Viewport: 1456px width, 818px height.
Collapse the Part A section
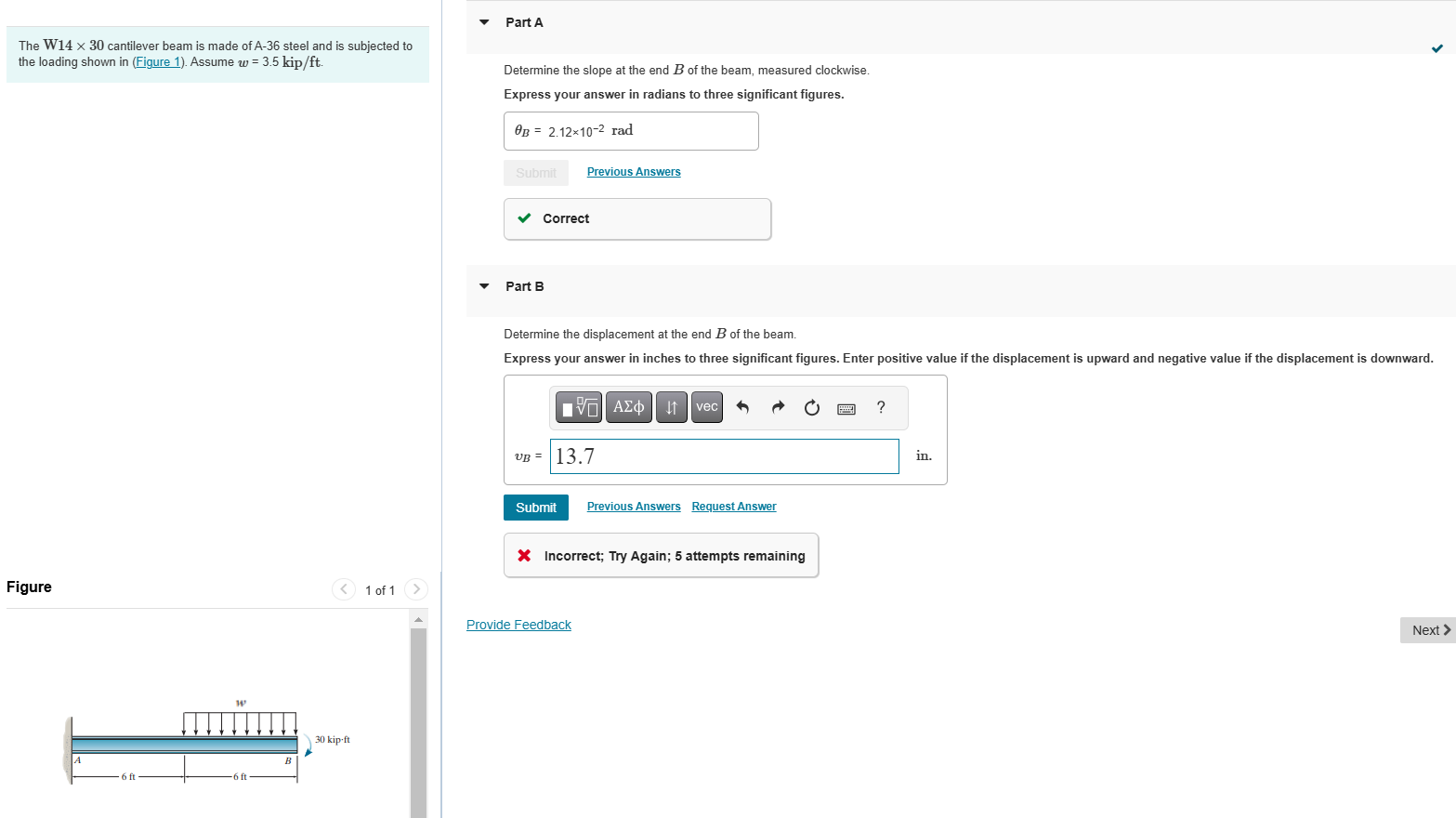click(x=484, y=22)
